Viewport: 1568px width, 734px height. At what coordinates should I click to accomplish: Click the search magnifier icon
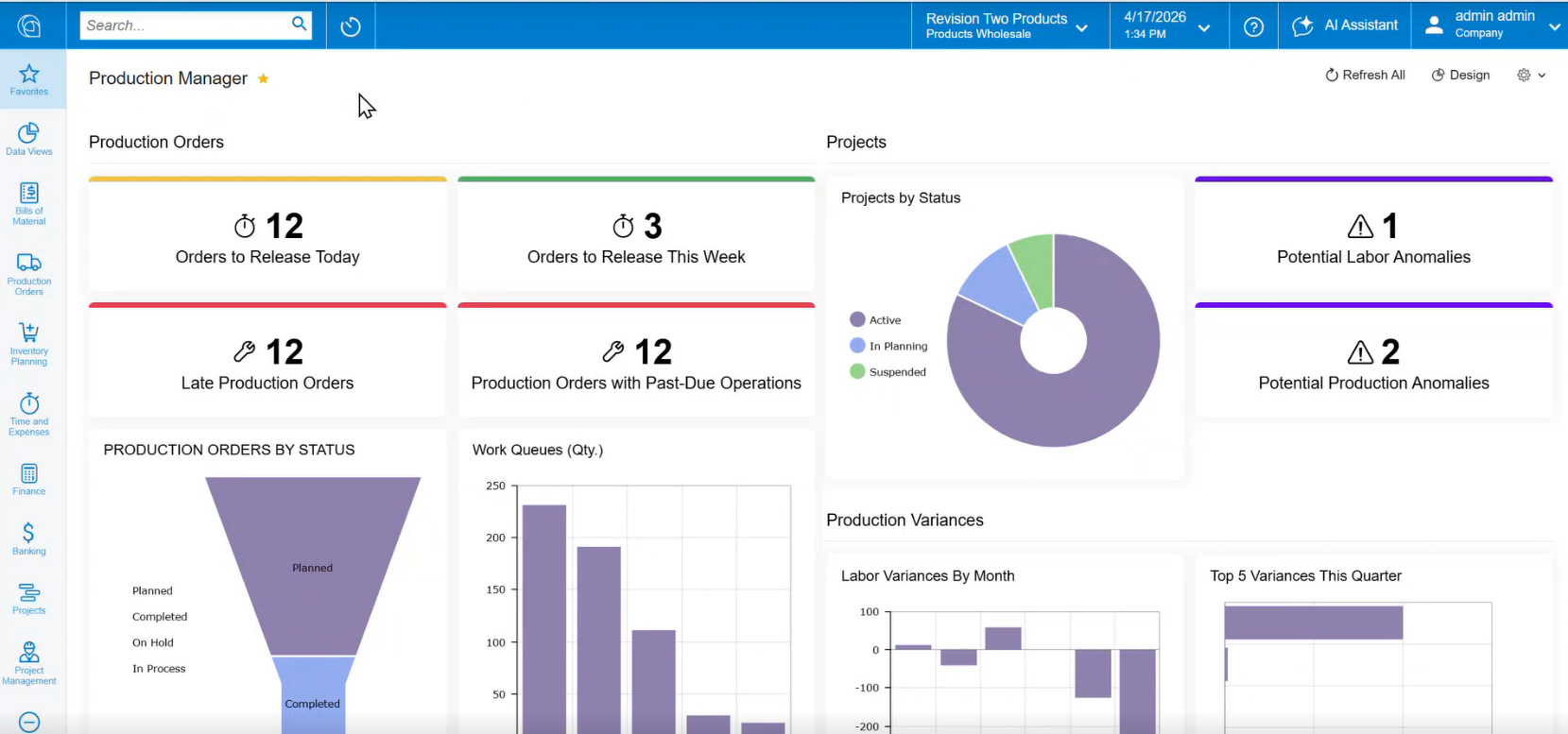click(x=300, y=25)
